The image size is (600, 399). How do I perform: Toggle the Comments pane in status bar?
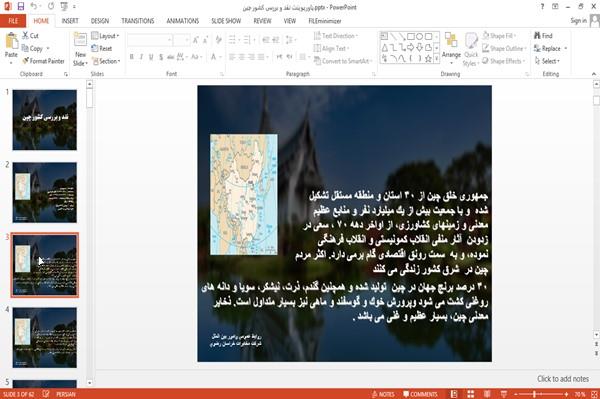pos(420,394)
